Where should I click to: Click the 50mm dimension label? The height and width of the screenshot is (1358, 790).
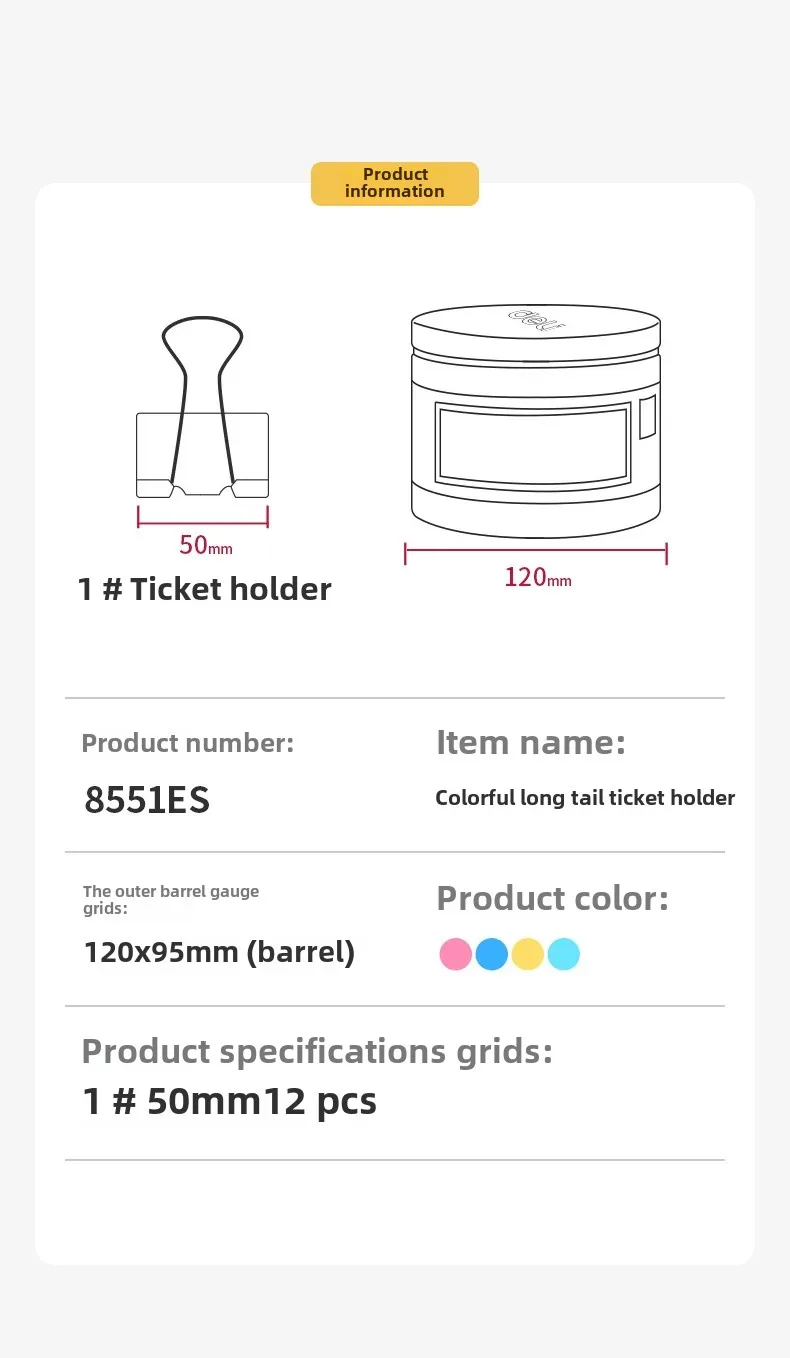206,546
